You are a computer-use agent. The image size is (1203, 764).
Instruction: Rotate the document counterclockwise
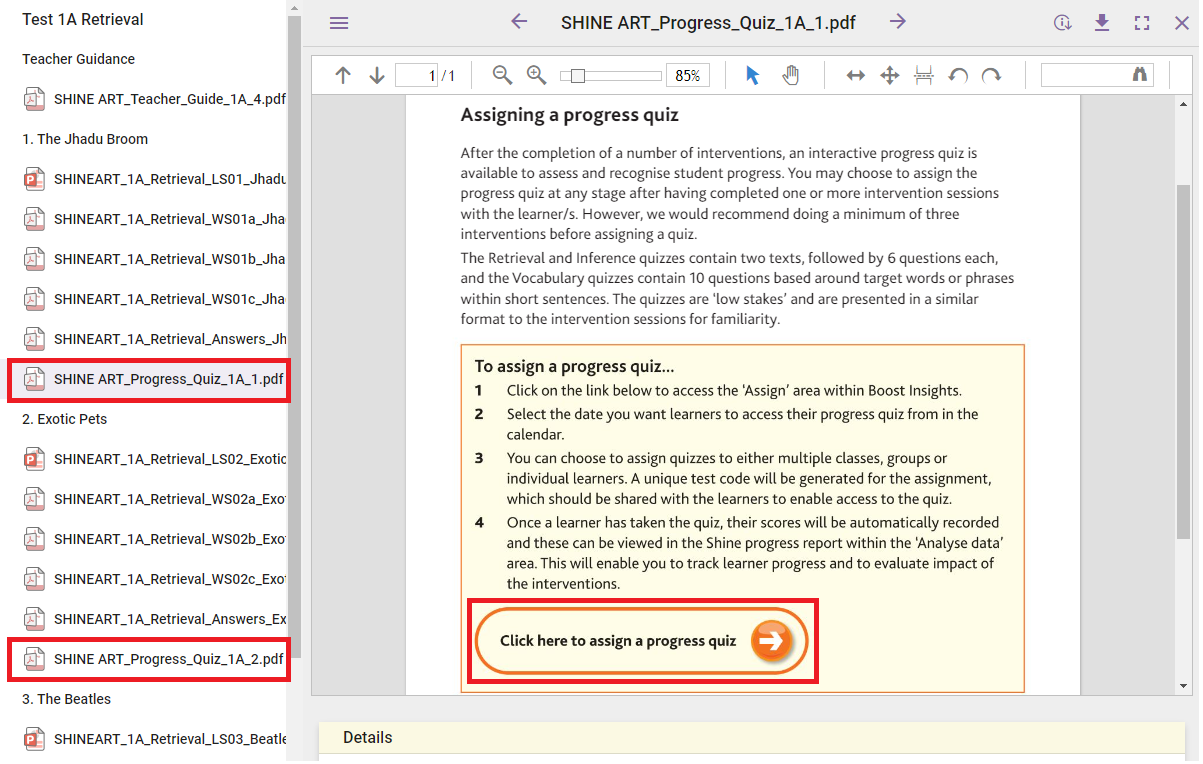[958, 75]
